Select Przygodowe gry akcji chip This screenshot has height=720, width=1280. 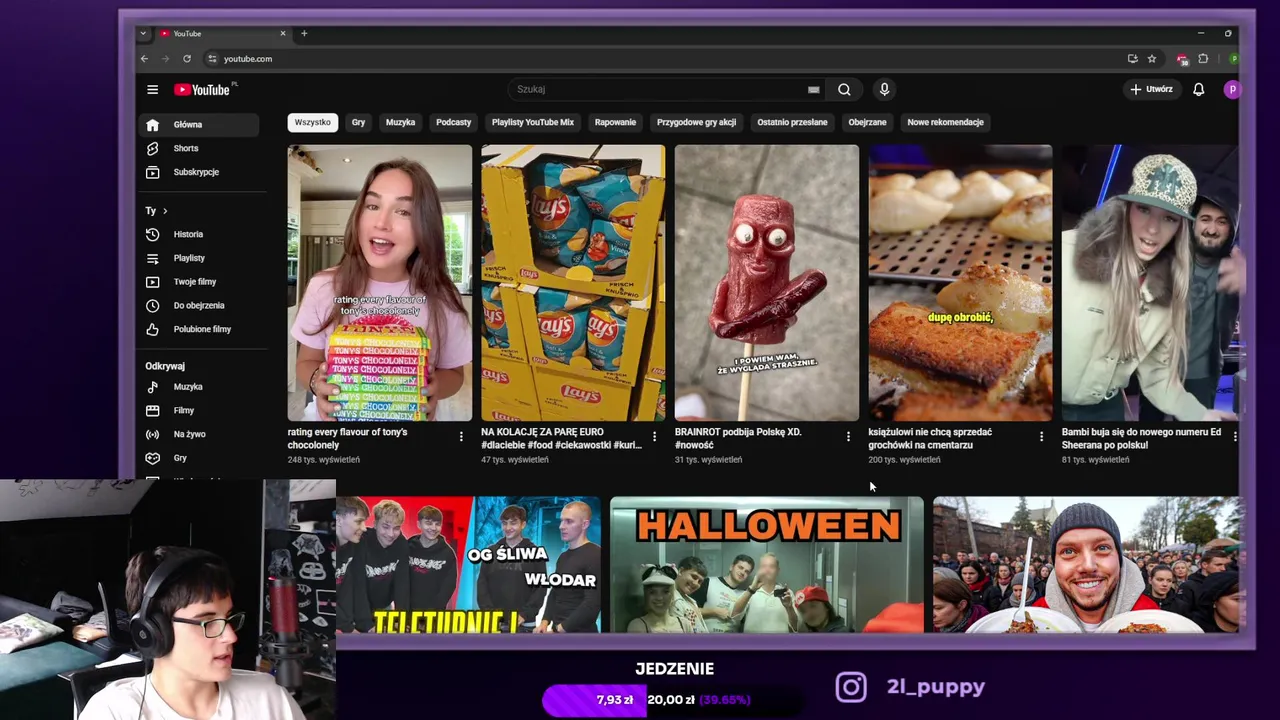point(696,123)
